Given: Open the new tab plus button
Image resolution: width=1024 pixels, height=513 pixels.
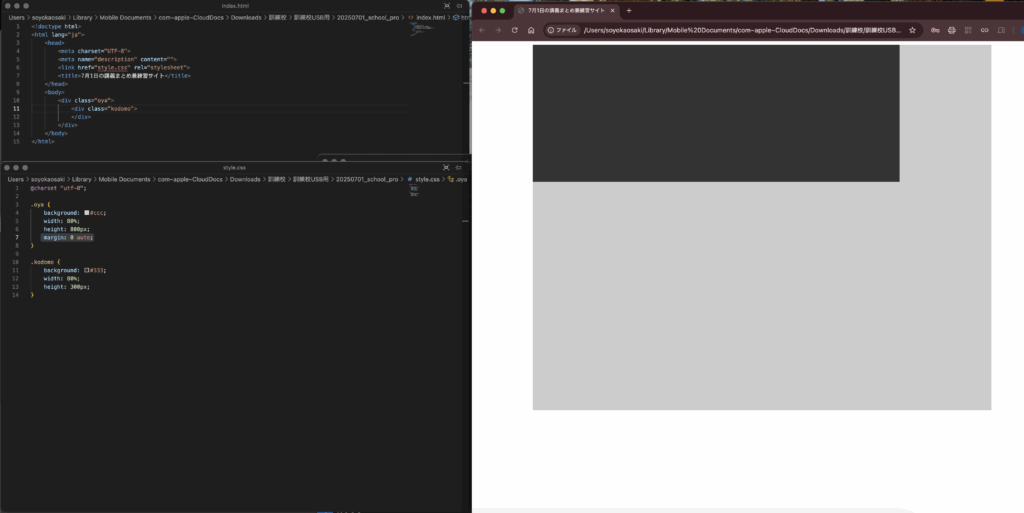Looking at the screenshot, I should (x=629, y=10).
